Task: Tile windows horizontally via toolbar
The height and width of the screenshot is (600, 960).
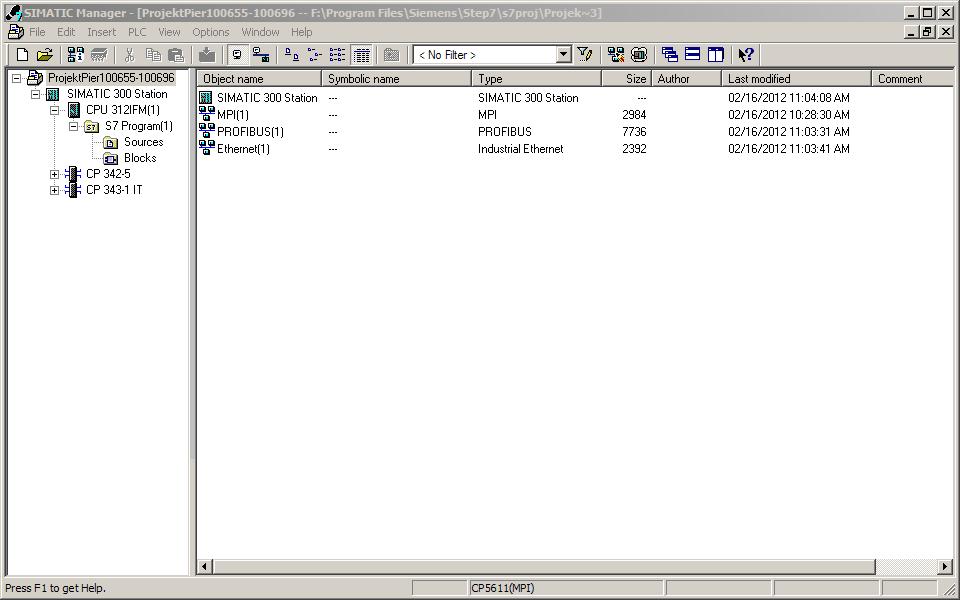Action: click(692, 55)
